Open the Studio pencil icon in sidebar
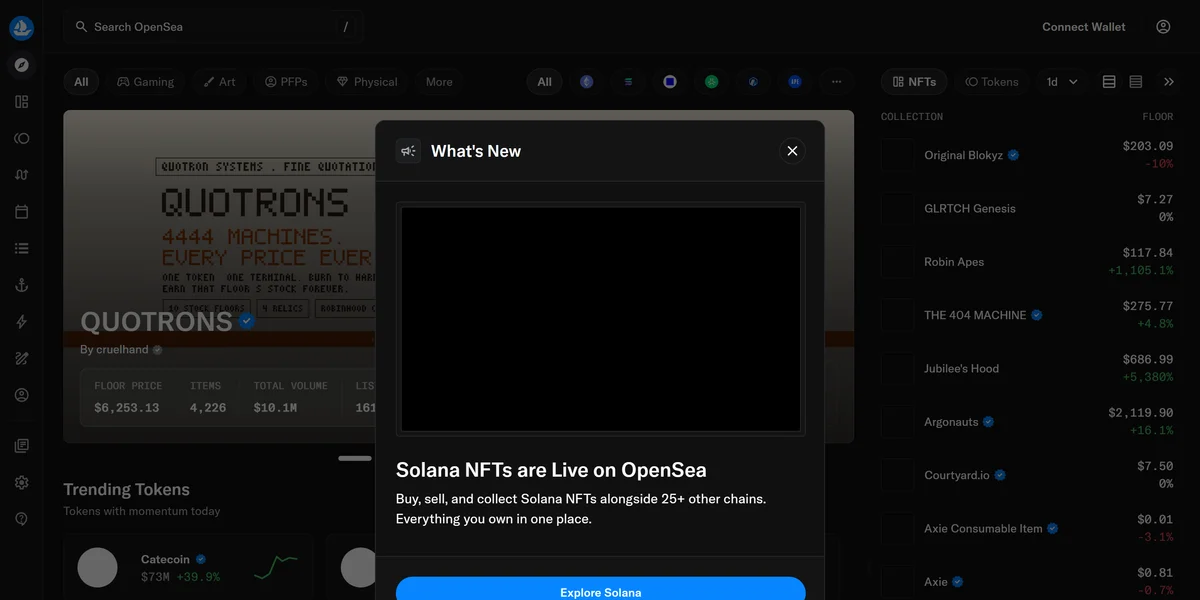This screenshot has width=1200, height=600. pyautogui.click(x=22, y=358)
